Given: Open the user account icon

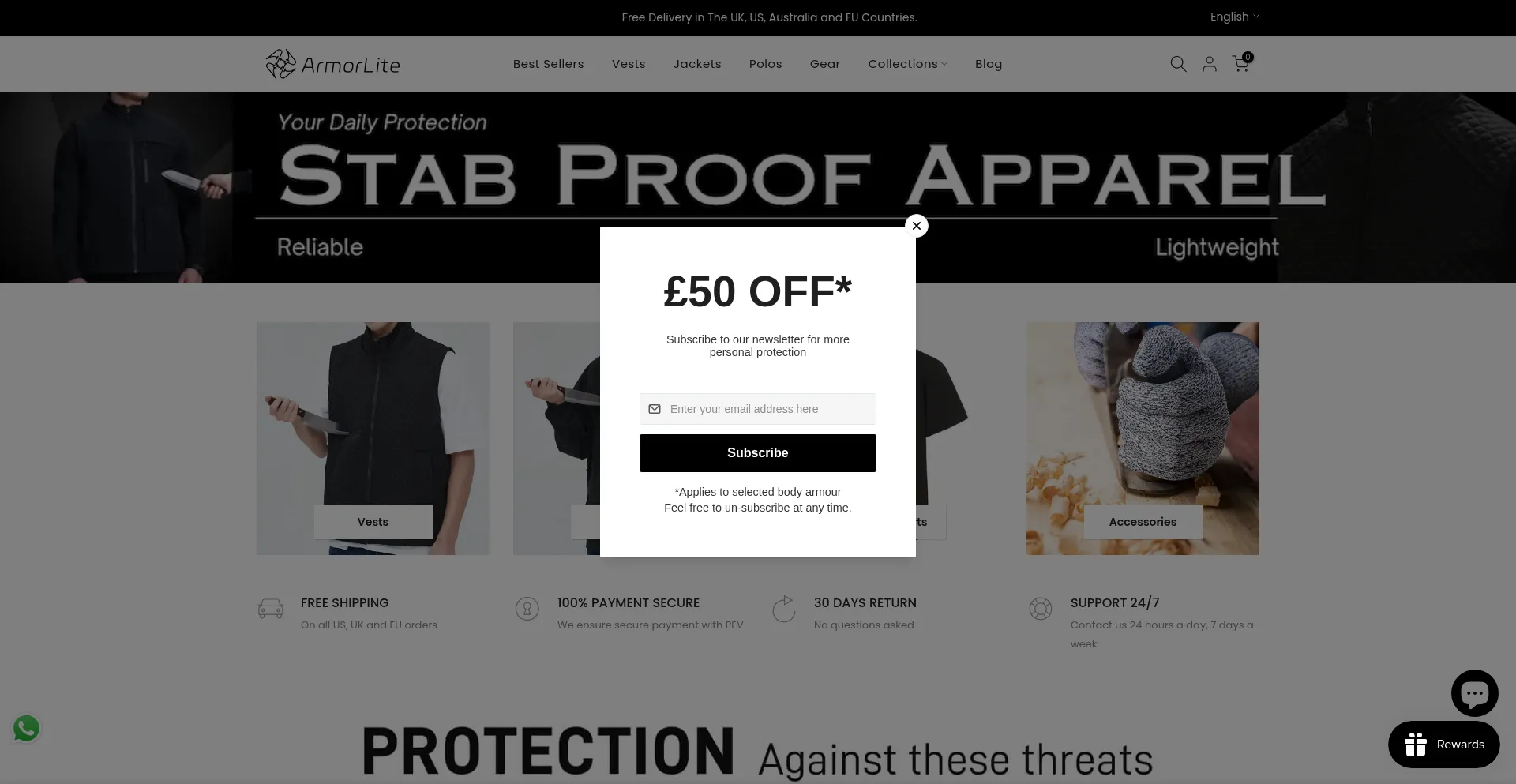Looking at the screenshot, I should (1210, 64).
